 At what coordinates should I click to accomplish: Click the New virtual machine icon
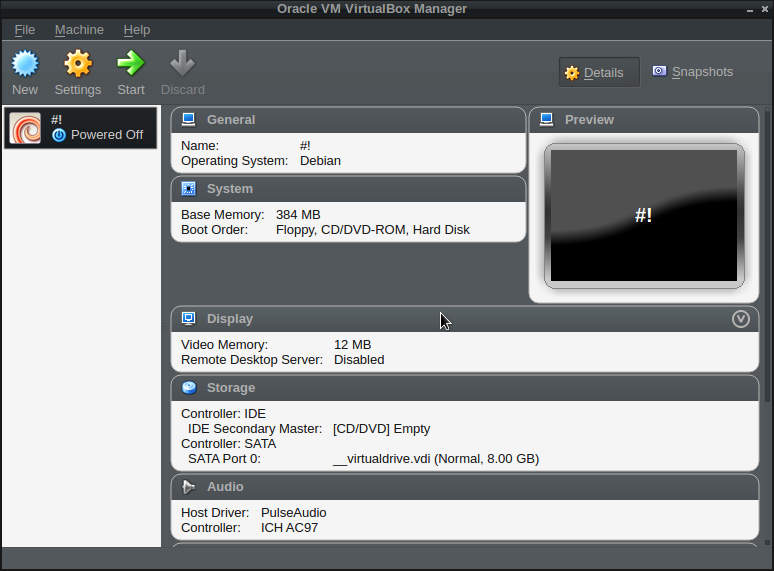click(25, 64)
